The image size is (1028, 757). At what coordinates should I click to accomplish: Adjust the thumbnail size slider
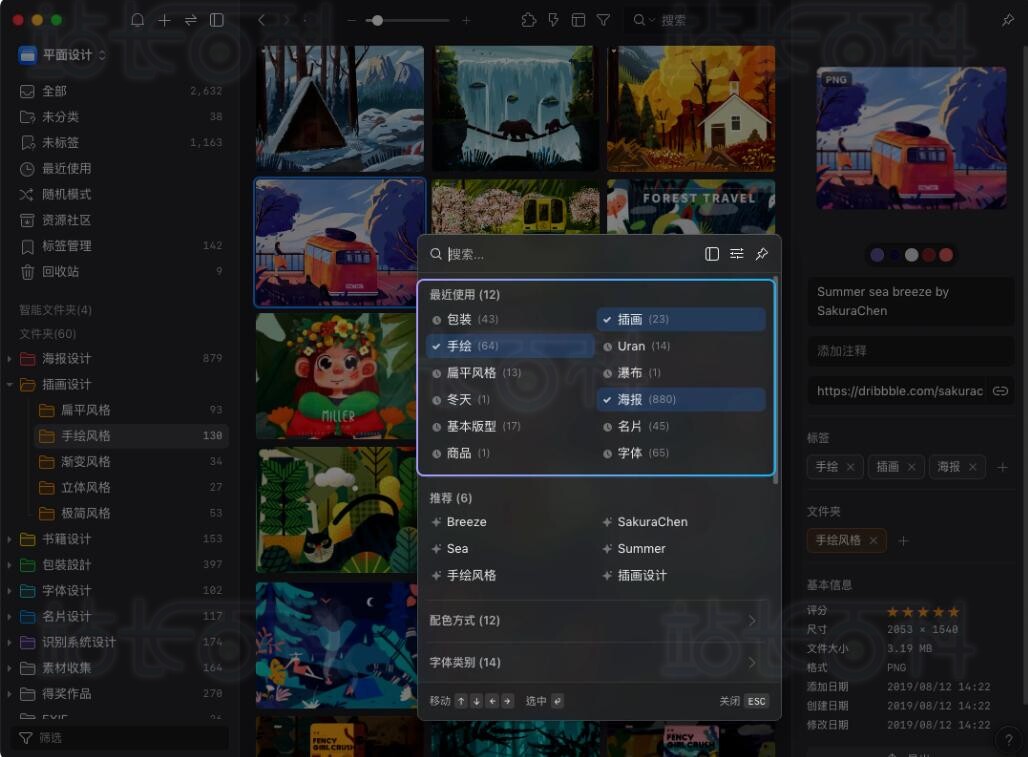377,20
